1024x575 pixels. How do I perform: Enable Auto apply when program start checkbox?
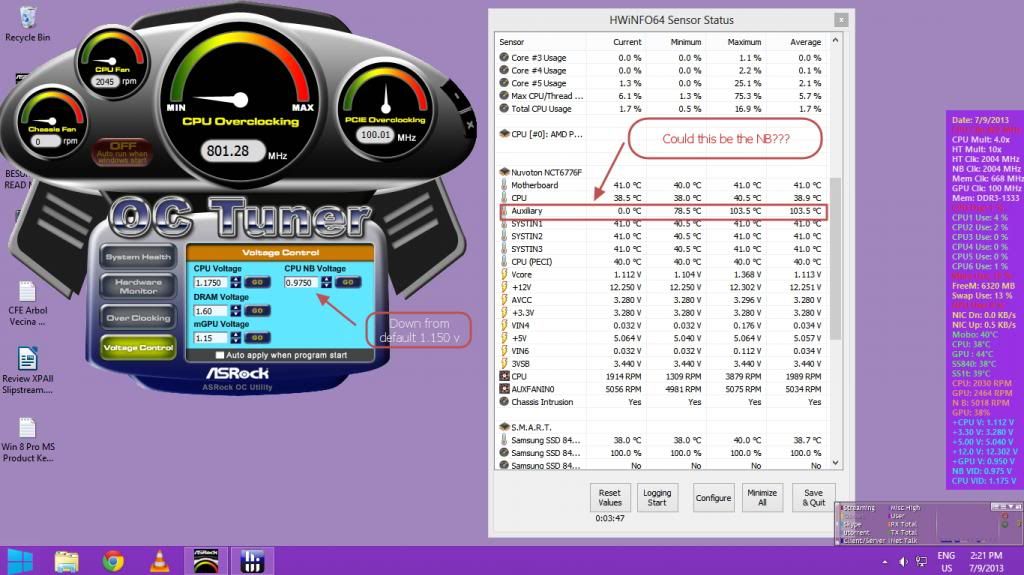(x=221, y=355)
